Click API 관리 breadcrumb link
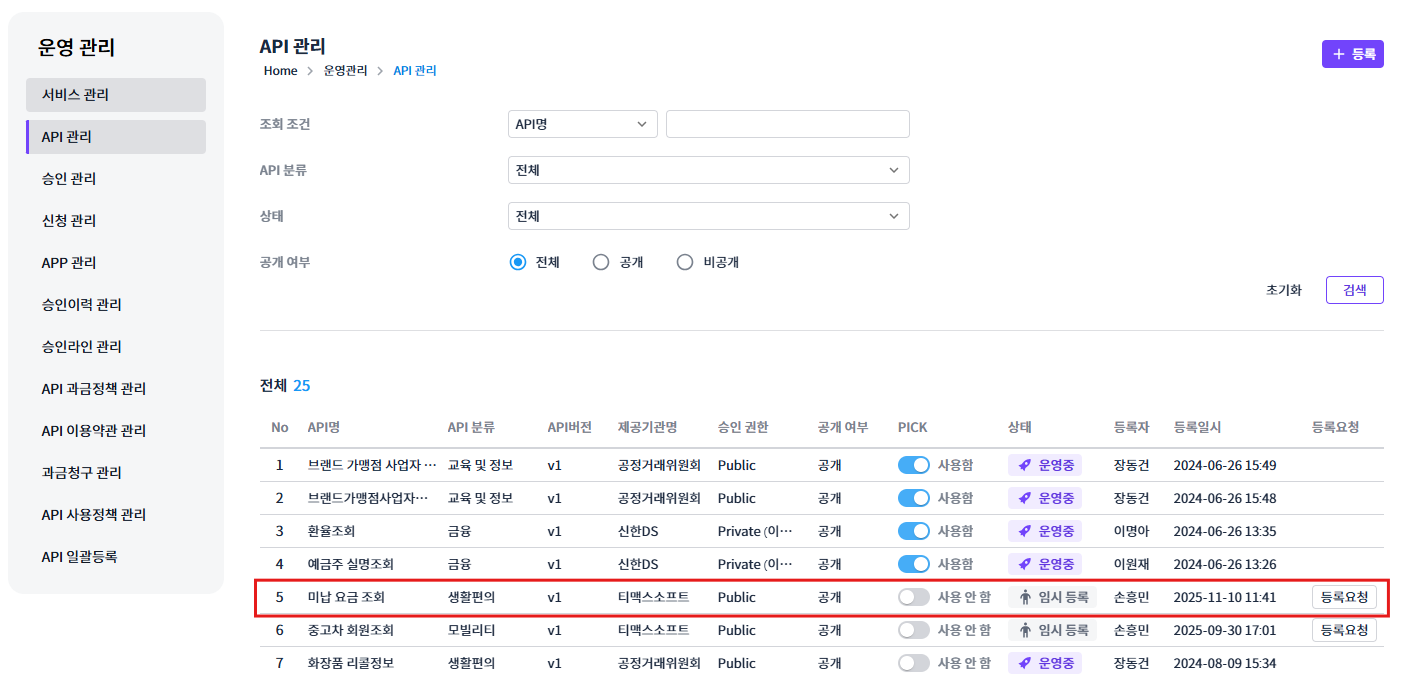 (415, 71)
